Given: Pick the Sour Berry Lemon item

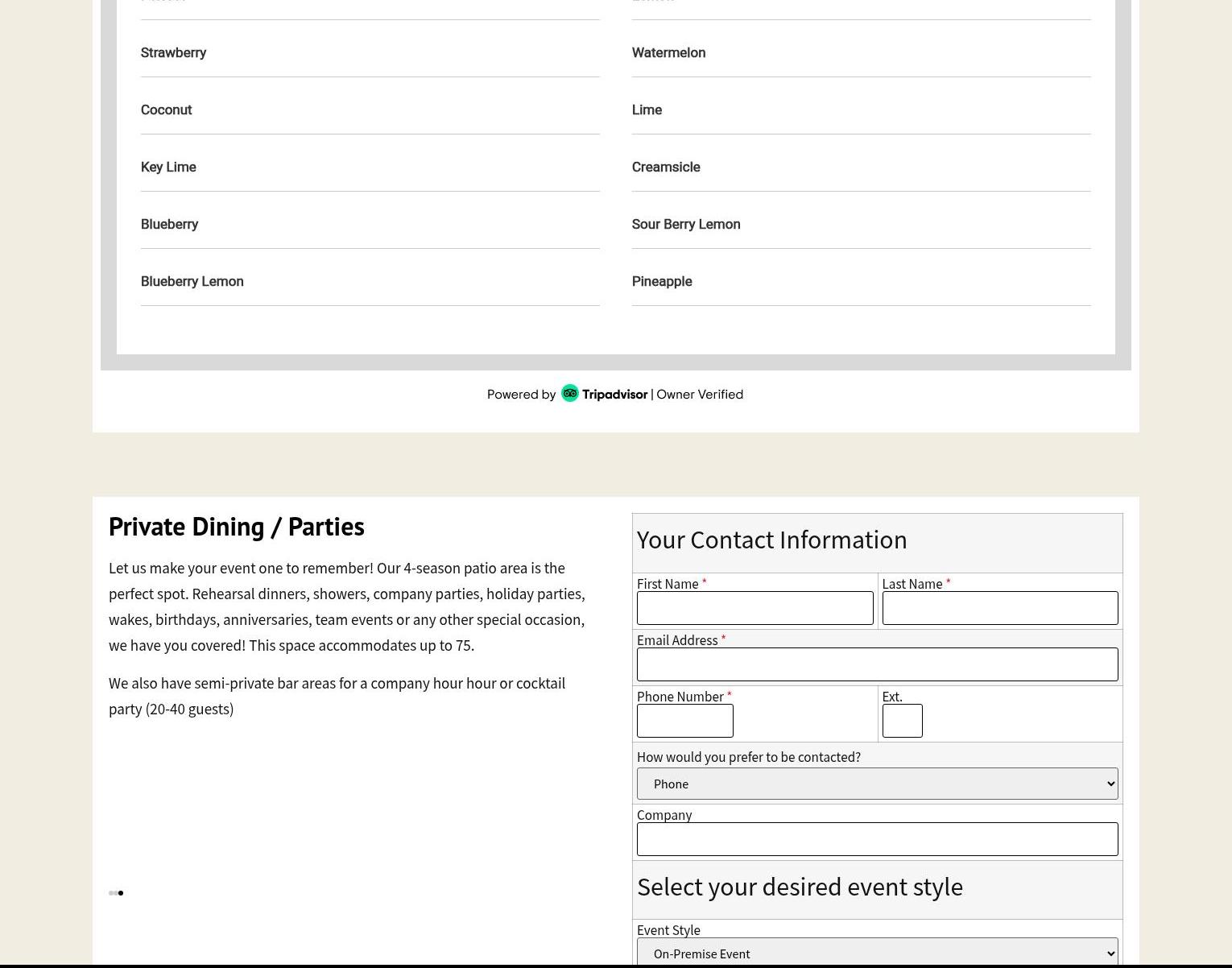Looking at the screenshot, I should point(686,224).
